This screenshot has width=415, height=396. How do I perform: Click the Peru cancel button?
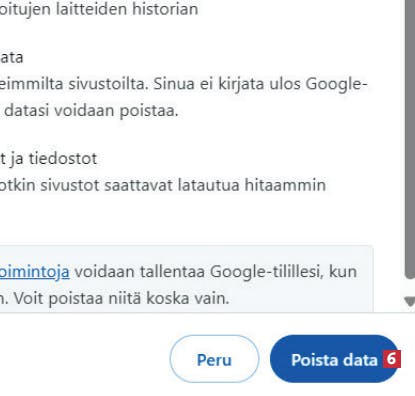[214, 359]
